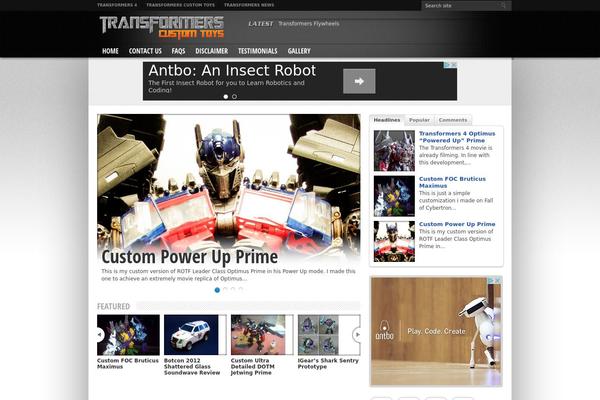
Task: Click the featured carousel left arrow
Action: point(99,335)
